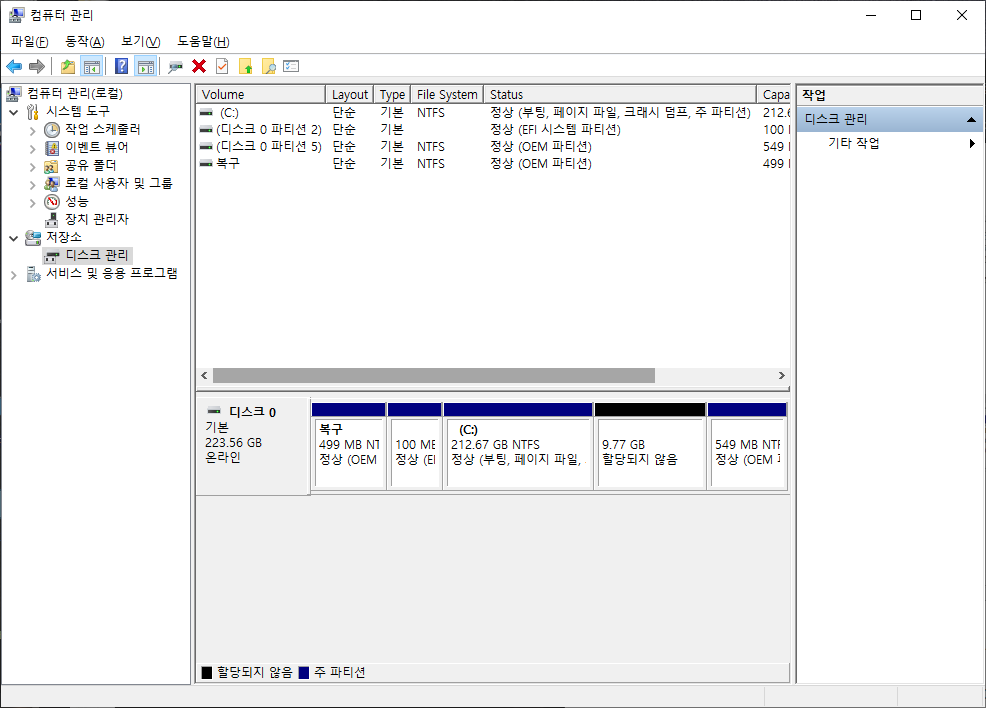Toggle the Show/Hide Action Pane icon

pyautogui.click(x=146, y=66)
